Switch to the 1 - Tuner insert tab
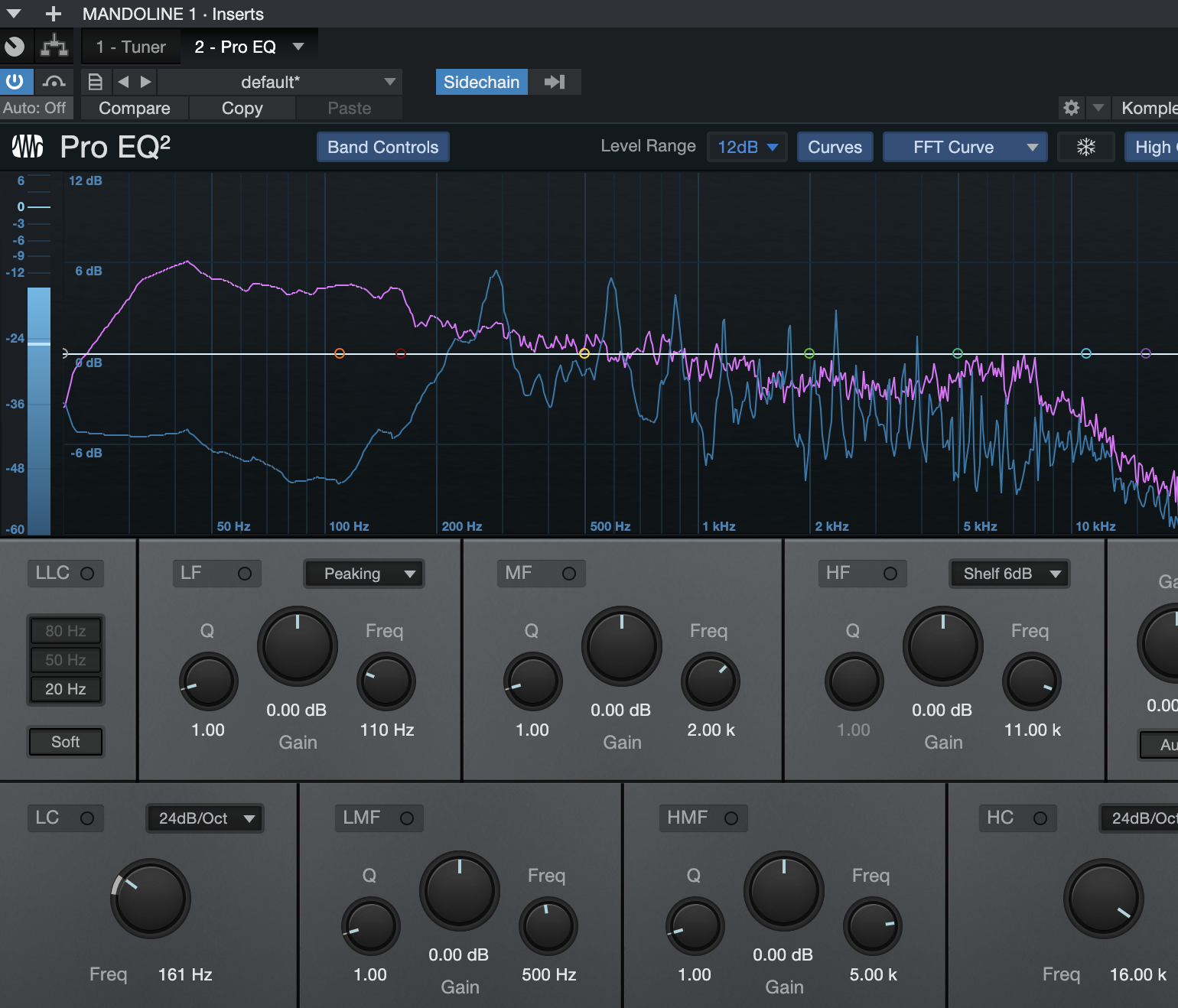Screen dimensions: 1178x1008 tap(131, 47)
